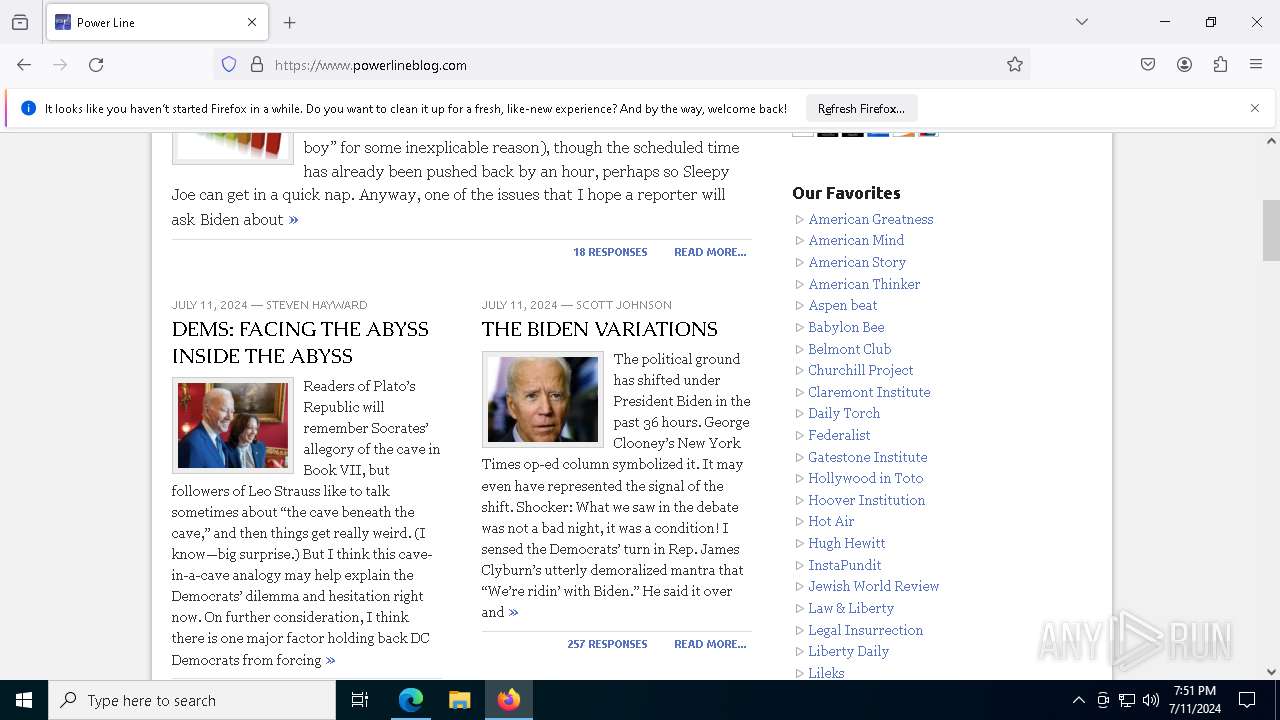Screen dimensions: 1280x720
Task: Visit Law & Liberty link
Action: coord(851,608)
